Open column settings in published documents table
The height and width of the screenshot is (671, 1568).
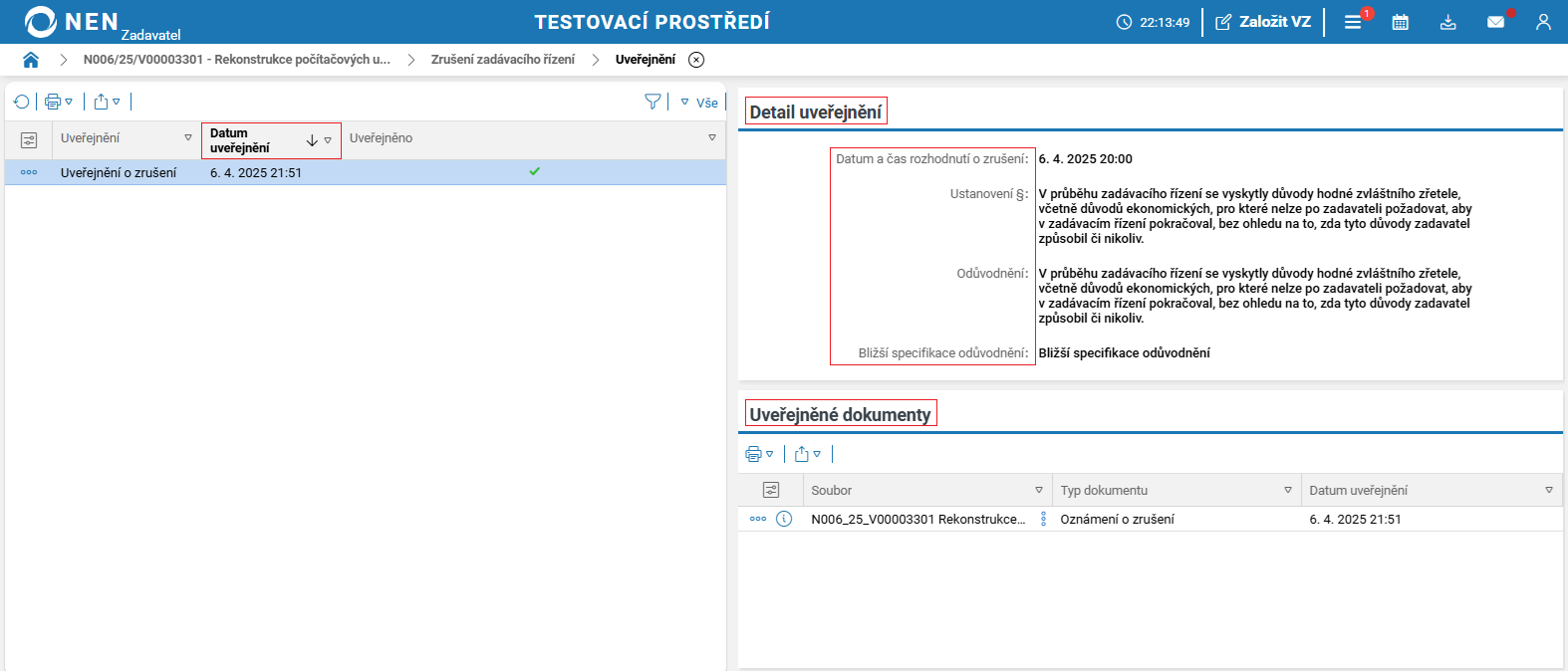[770, 490]
